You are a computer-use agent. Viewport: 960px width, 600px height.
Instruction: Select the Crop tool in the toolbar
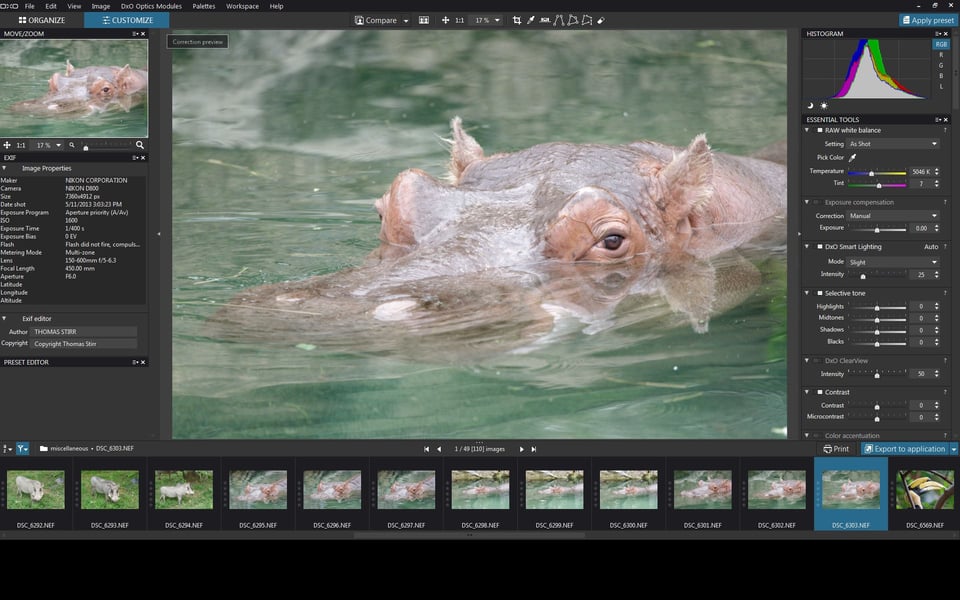point(517,20)
